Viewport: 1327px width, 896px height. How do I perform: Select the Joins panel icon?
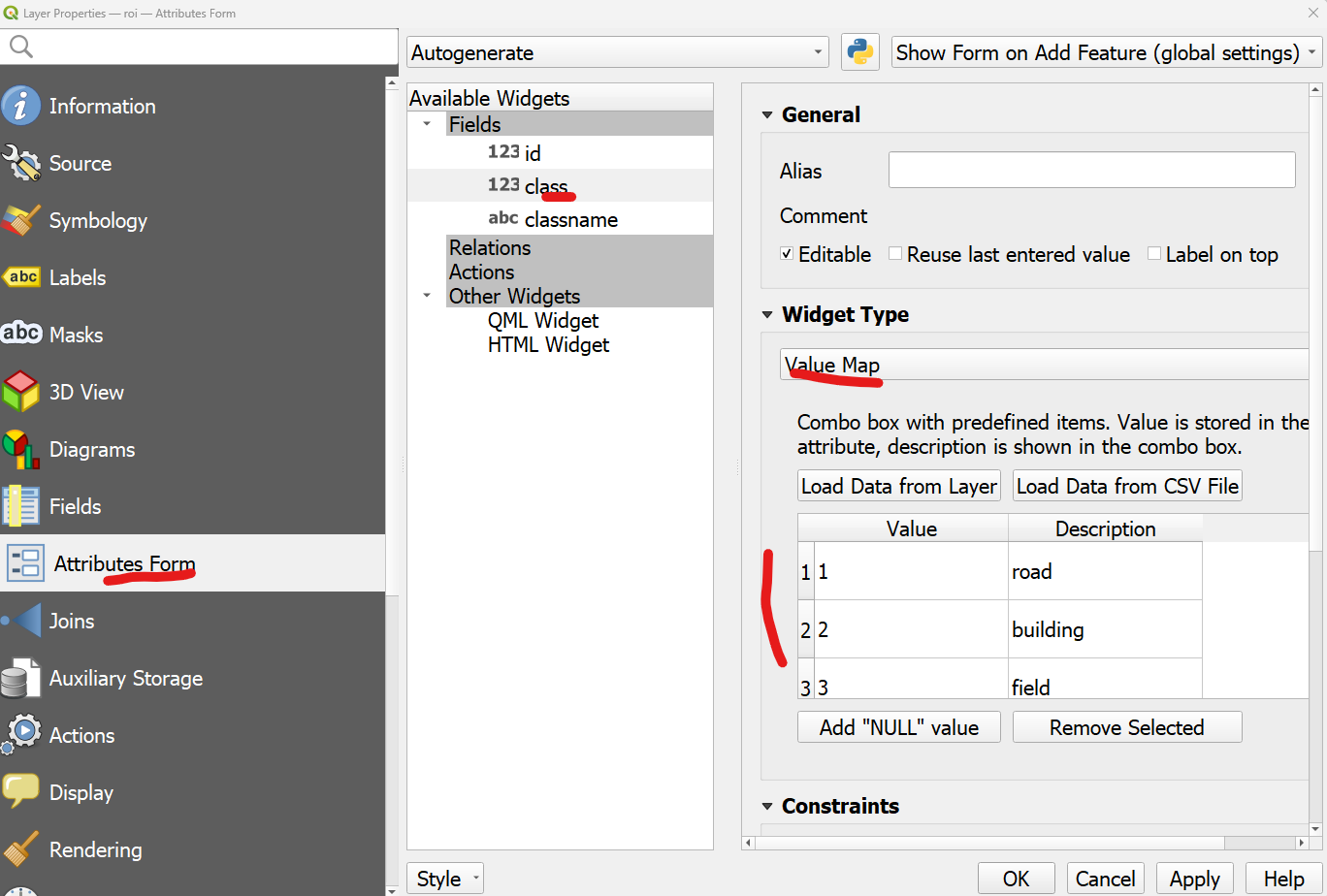(22, 621)
